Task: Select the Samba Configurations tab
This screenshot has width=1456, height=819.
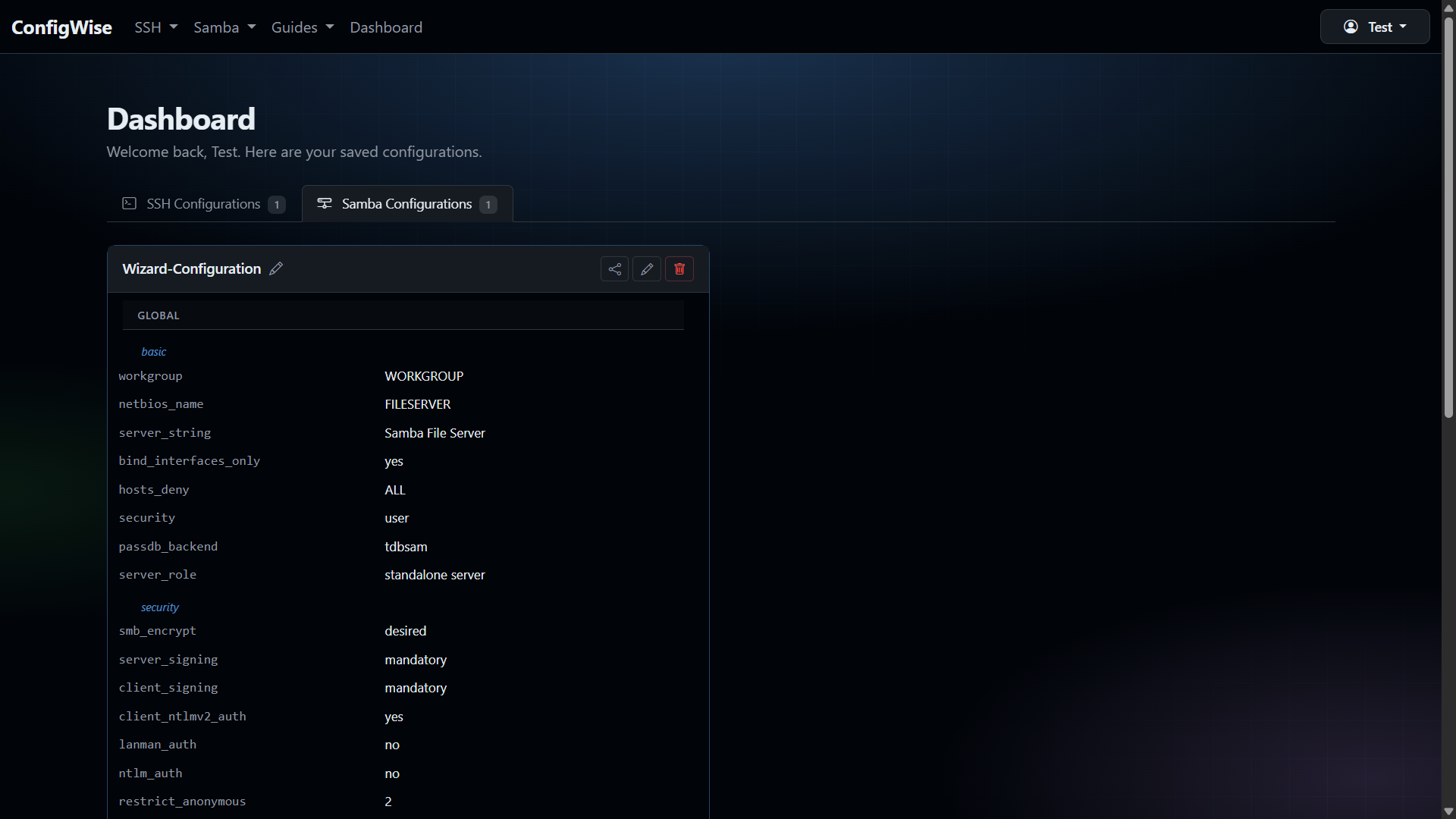Action: tap(407, 204)
